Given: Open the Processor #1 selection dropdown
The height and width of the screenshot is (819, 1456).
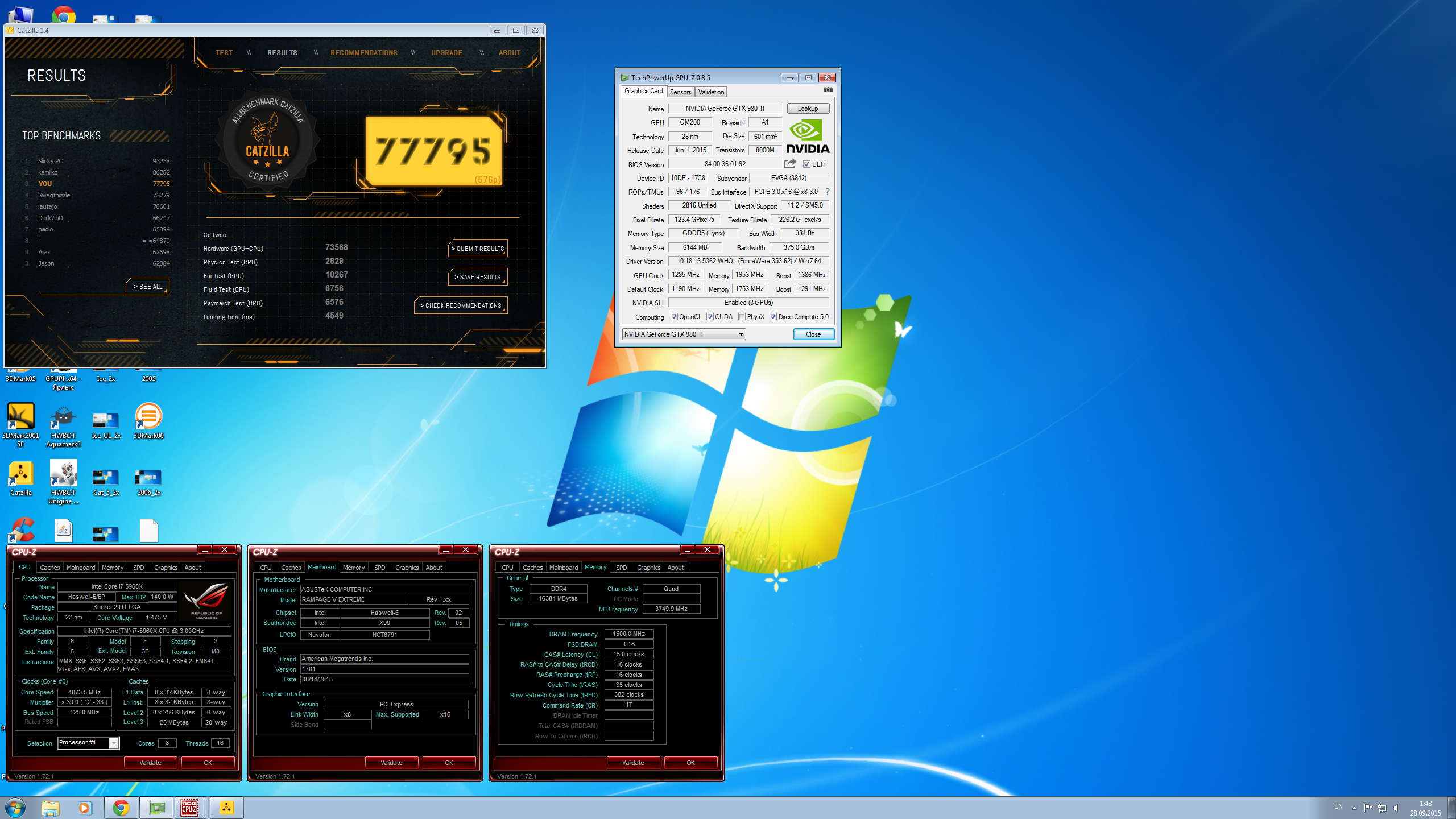Looking at the screenshot, I should tap(88, 743).
